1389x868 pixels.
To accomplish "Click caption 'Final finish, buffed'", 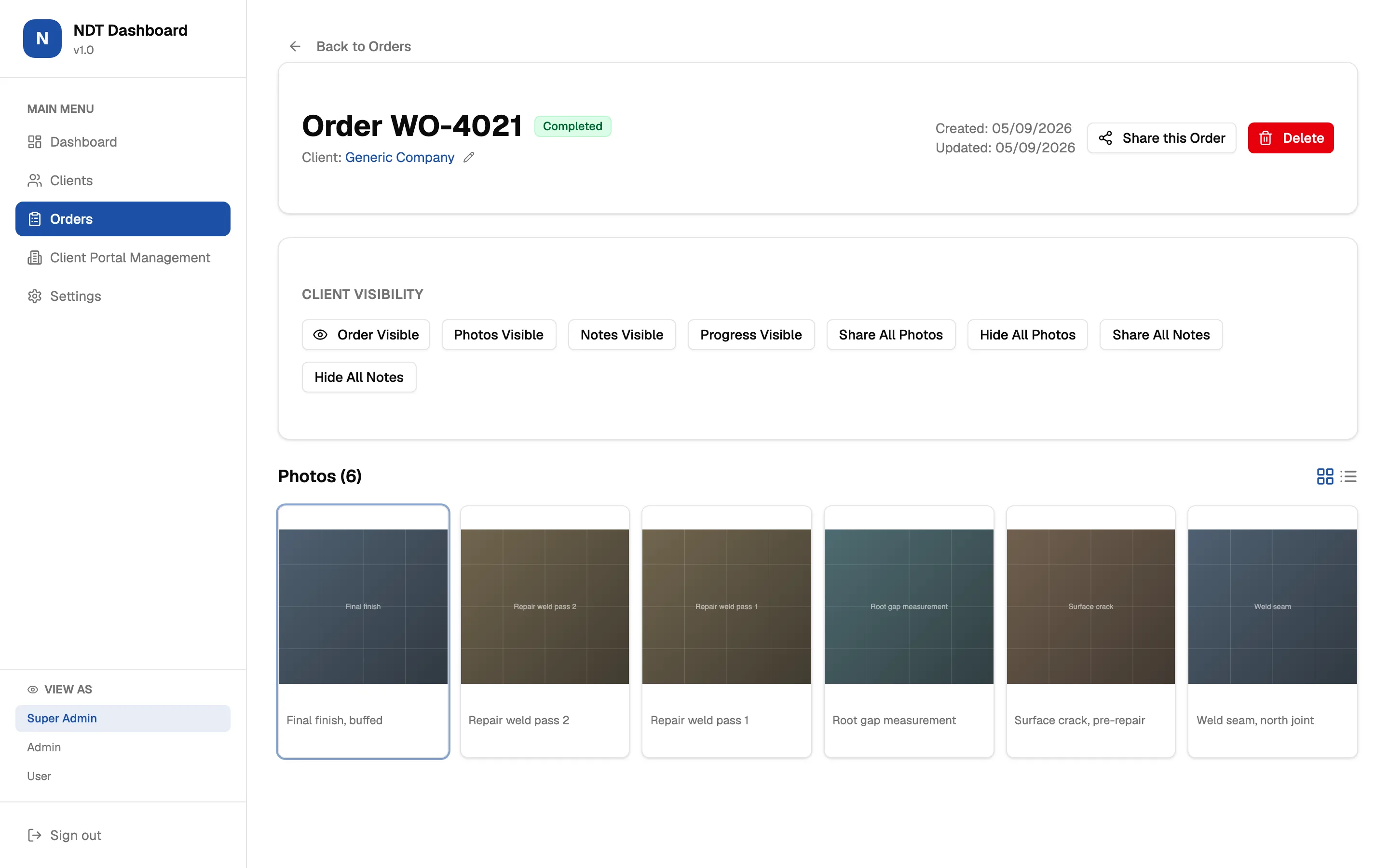I will pos(334,720).
